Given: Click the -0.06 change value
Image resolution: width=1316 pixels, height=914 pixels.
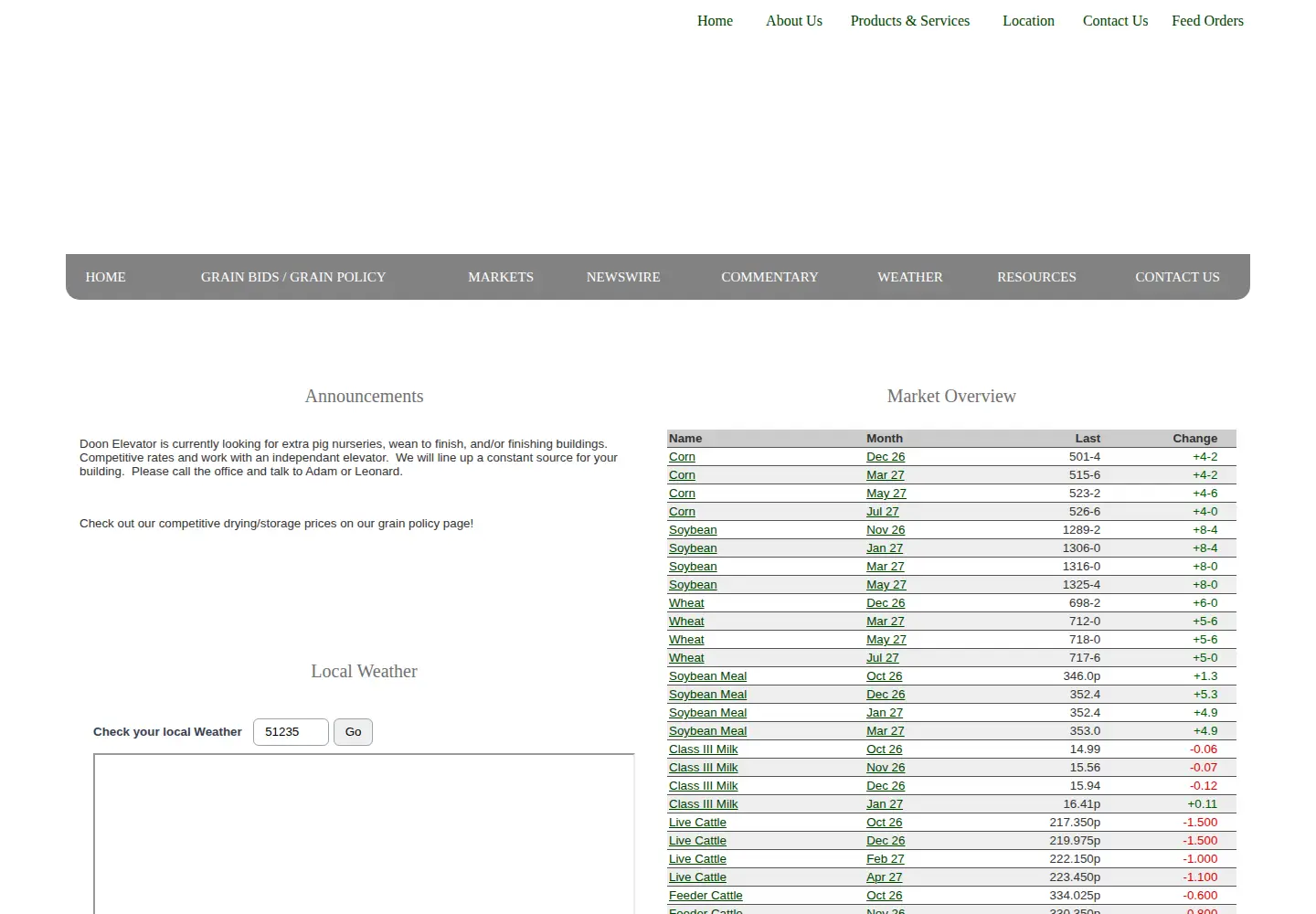Looking at the screenshot, I should [1204, 749].
